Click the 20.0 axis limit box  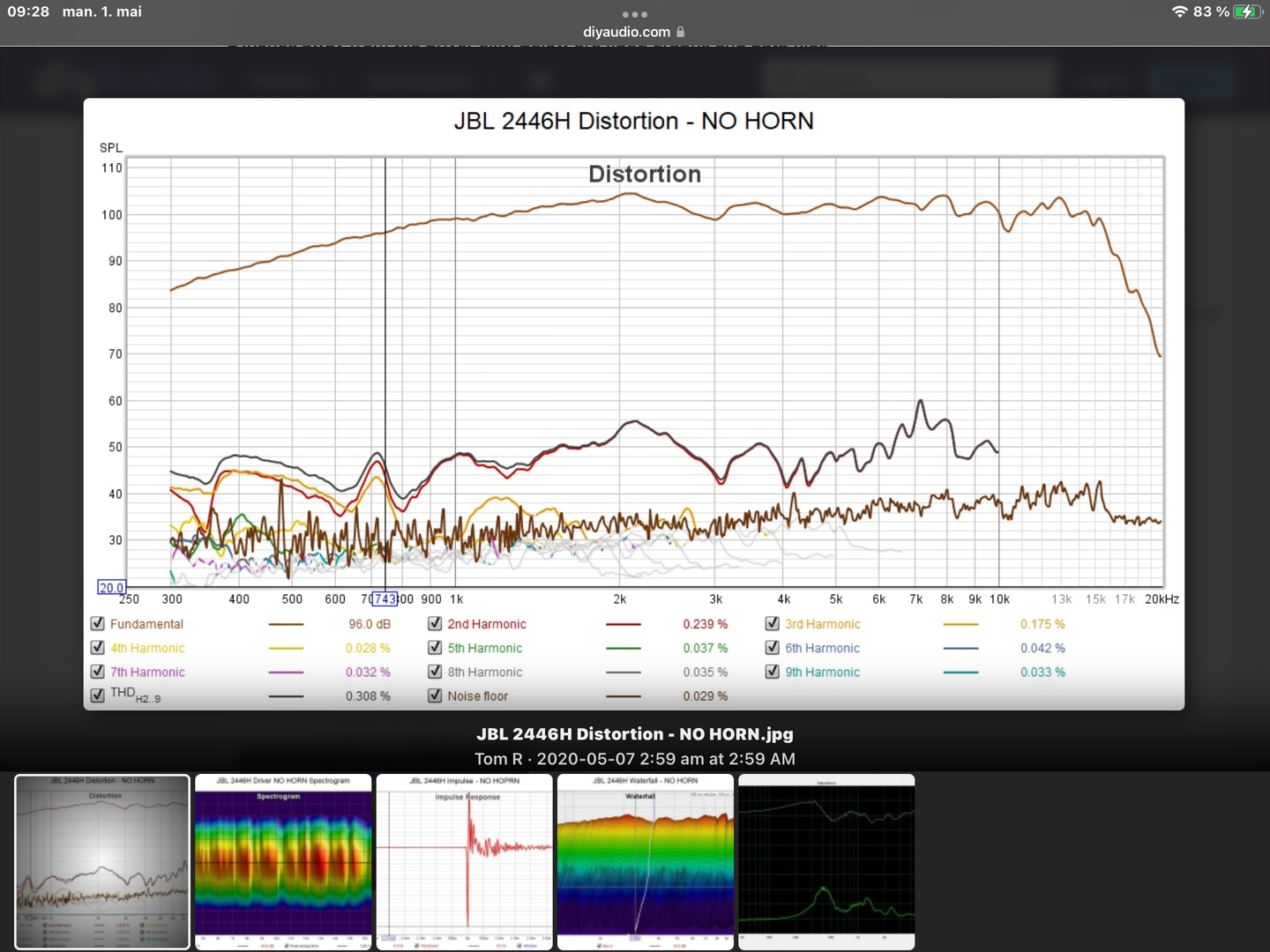coord(112,588)
